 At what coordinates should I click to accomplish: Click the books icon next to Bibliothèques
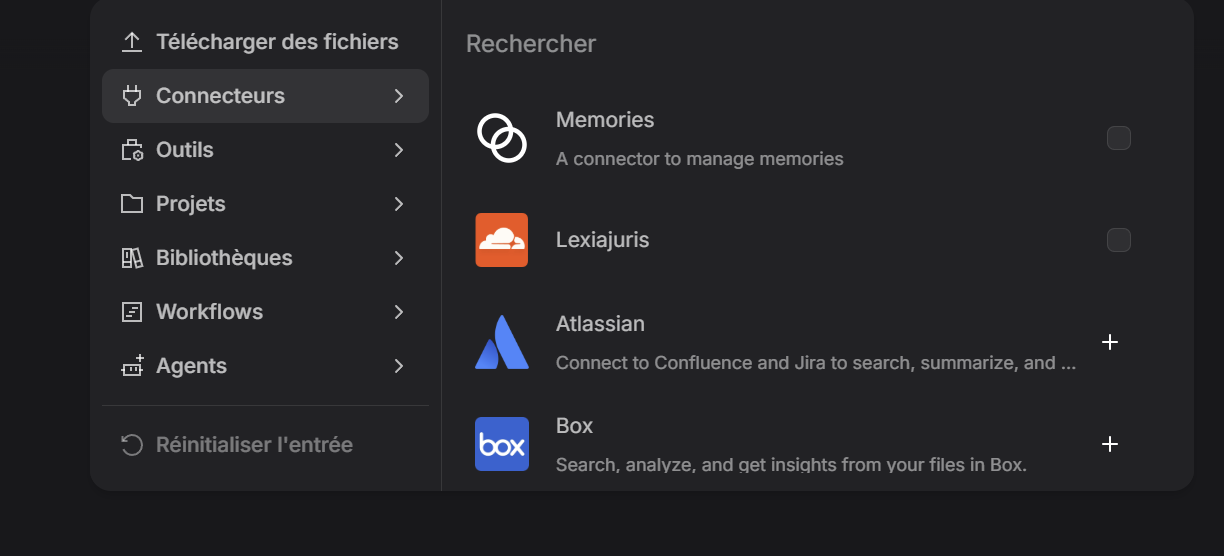pyautogui.click(x=132, y=258)
